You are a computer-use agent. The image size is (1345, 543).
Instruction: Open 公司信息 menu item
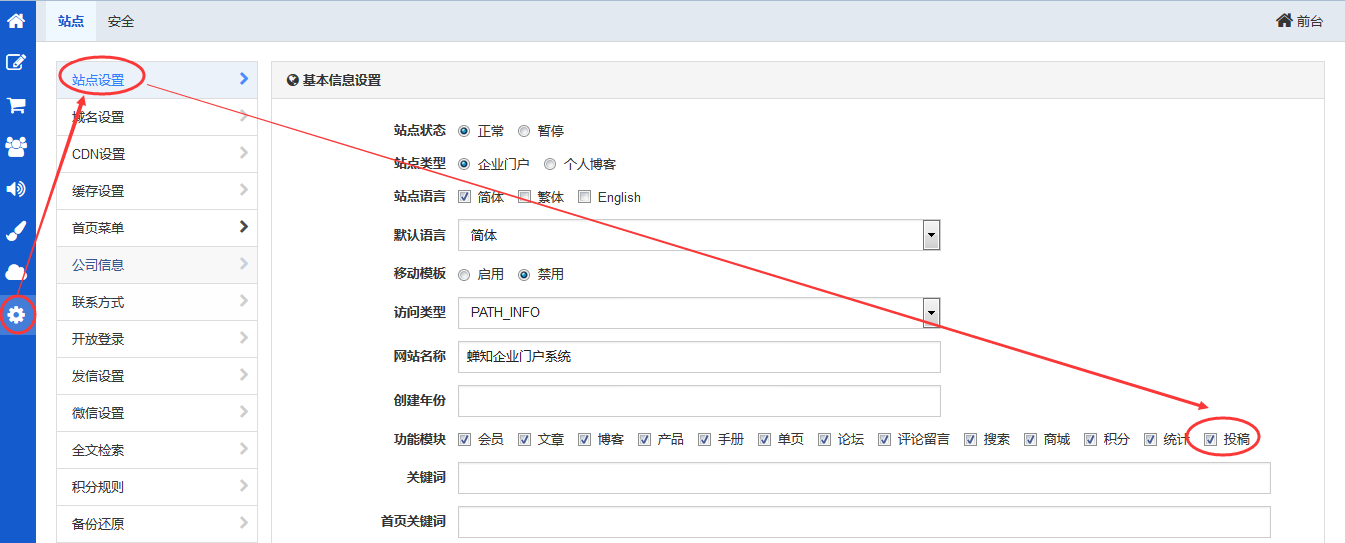click(157, 265)
